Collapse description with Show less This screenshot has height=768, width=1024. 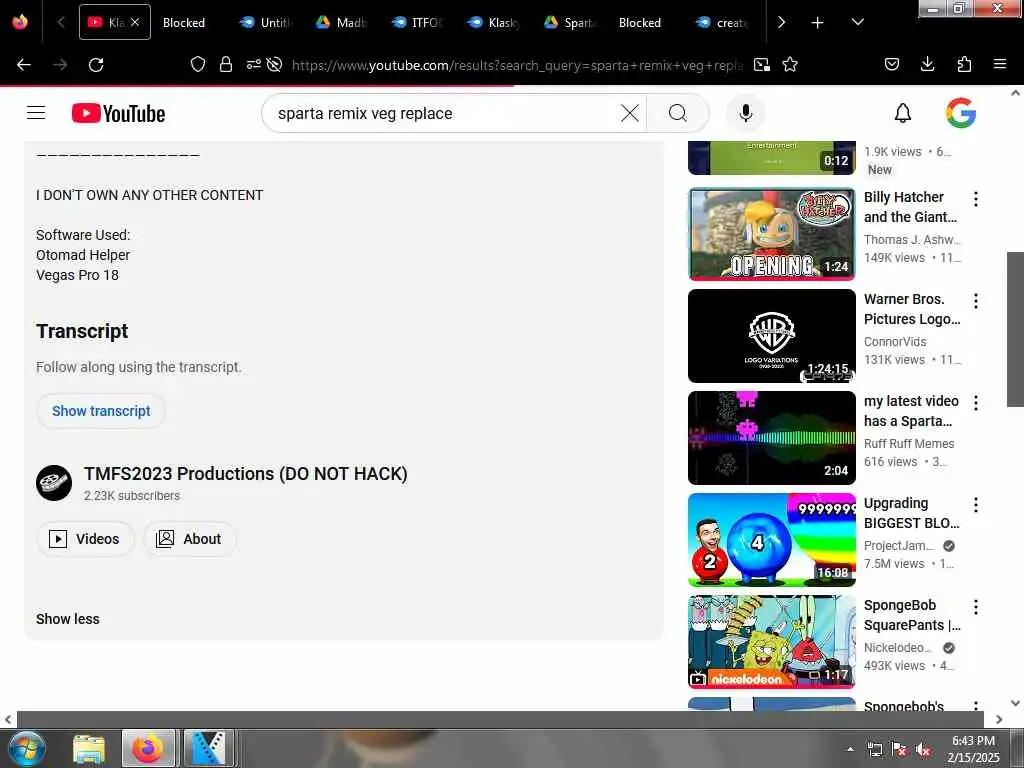pos(68,619)
